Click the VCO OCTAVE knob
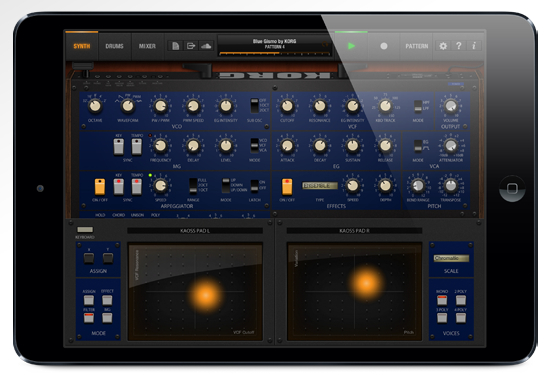Screen dimensions: 550x375 click(95, 106)
